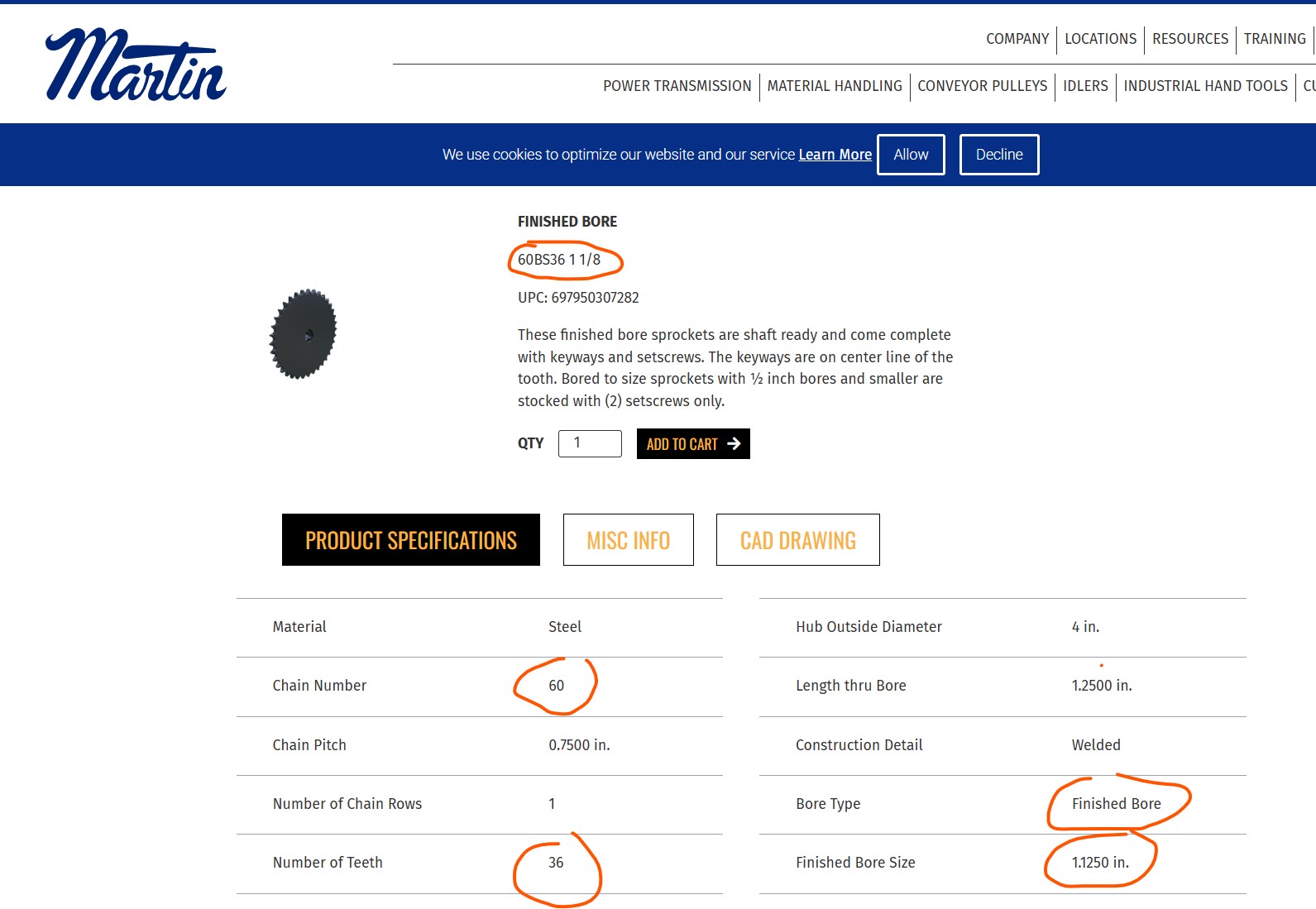Screen dimensions: 1316x909
Task: Open the Resources menu
Action: (1189, 39)
